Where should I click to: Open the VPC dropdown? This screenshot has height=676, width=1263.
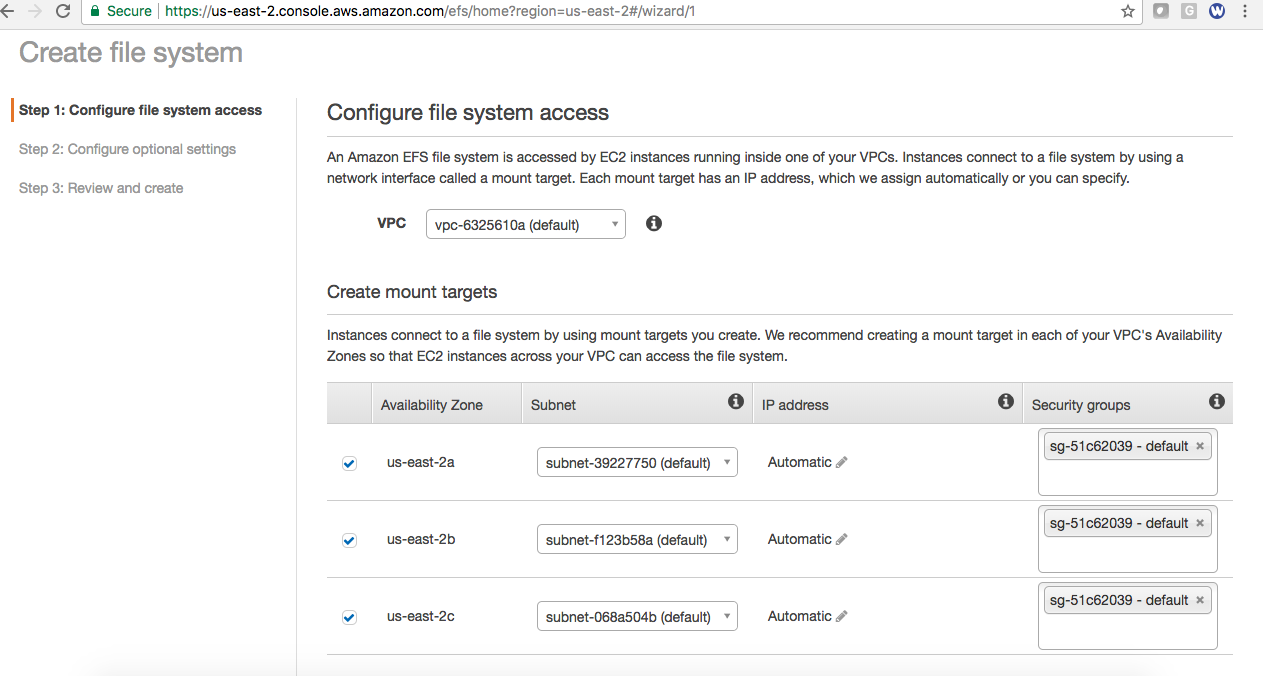tap(526, 224)
